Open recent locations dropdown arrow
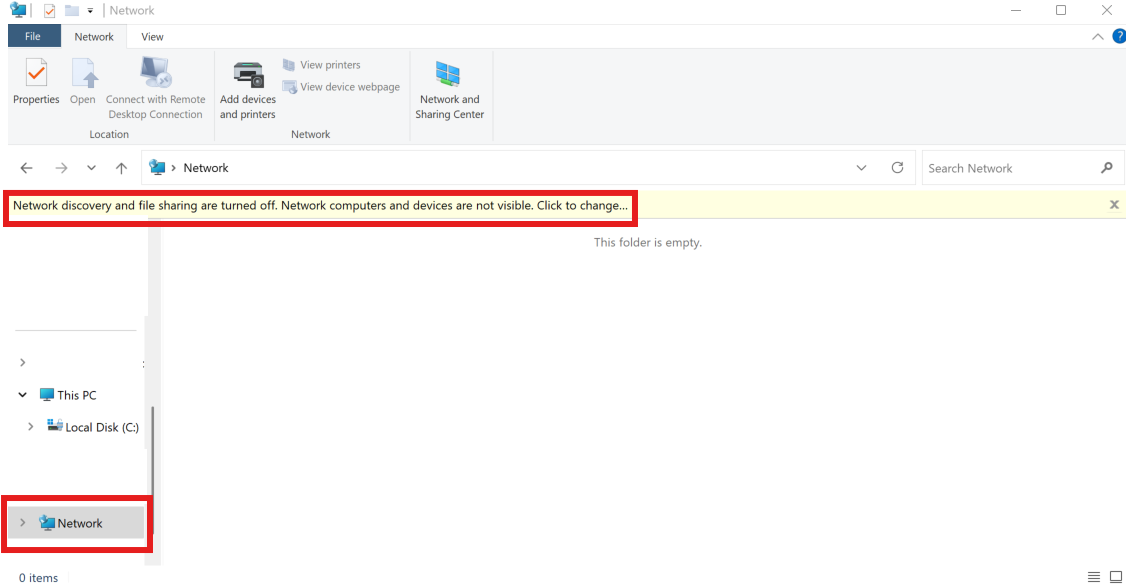The height and width of the screenshot is (584, 1126). click(x=91, y=168)
